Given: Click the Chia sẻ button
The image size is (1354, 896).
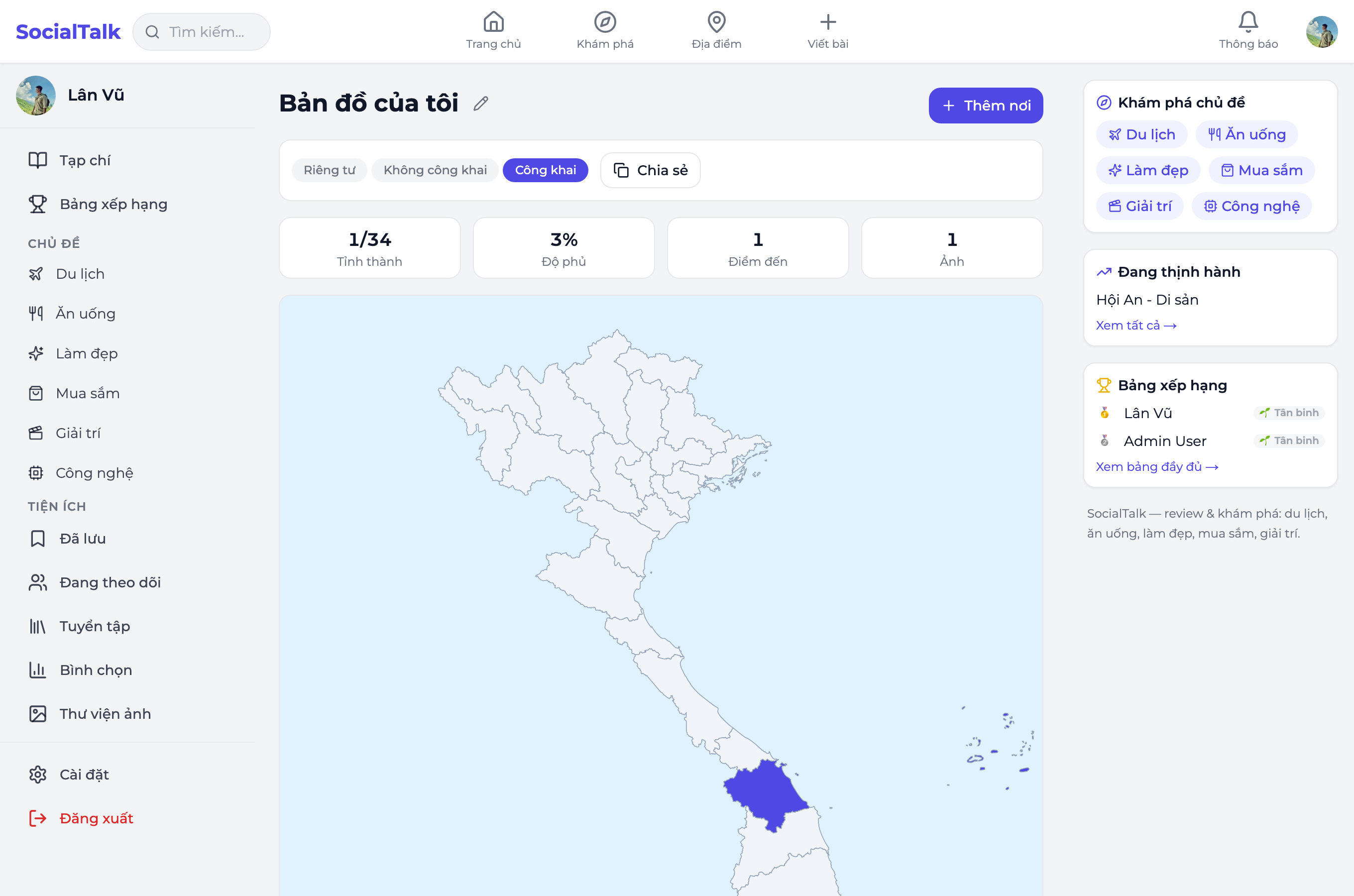Looking at the screenshot, I should [650, 170].
